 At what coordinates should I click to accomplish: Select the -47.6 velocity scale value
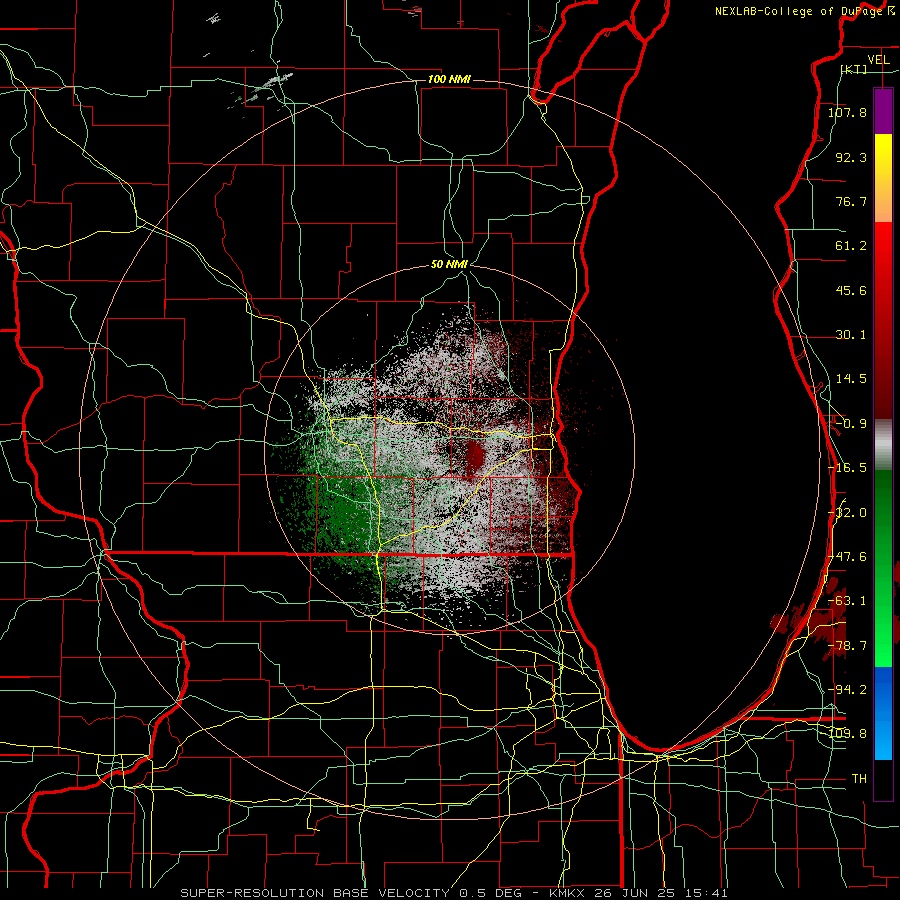point(847,557)
